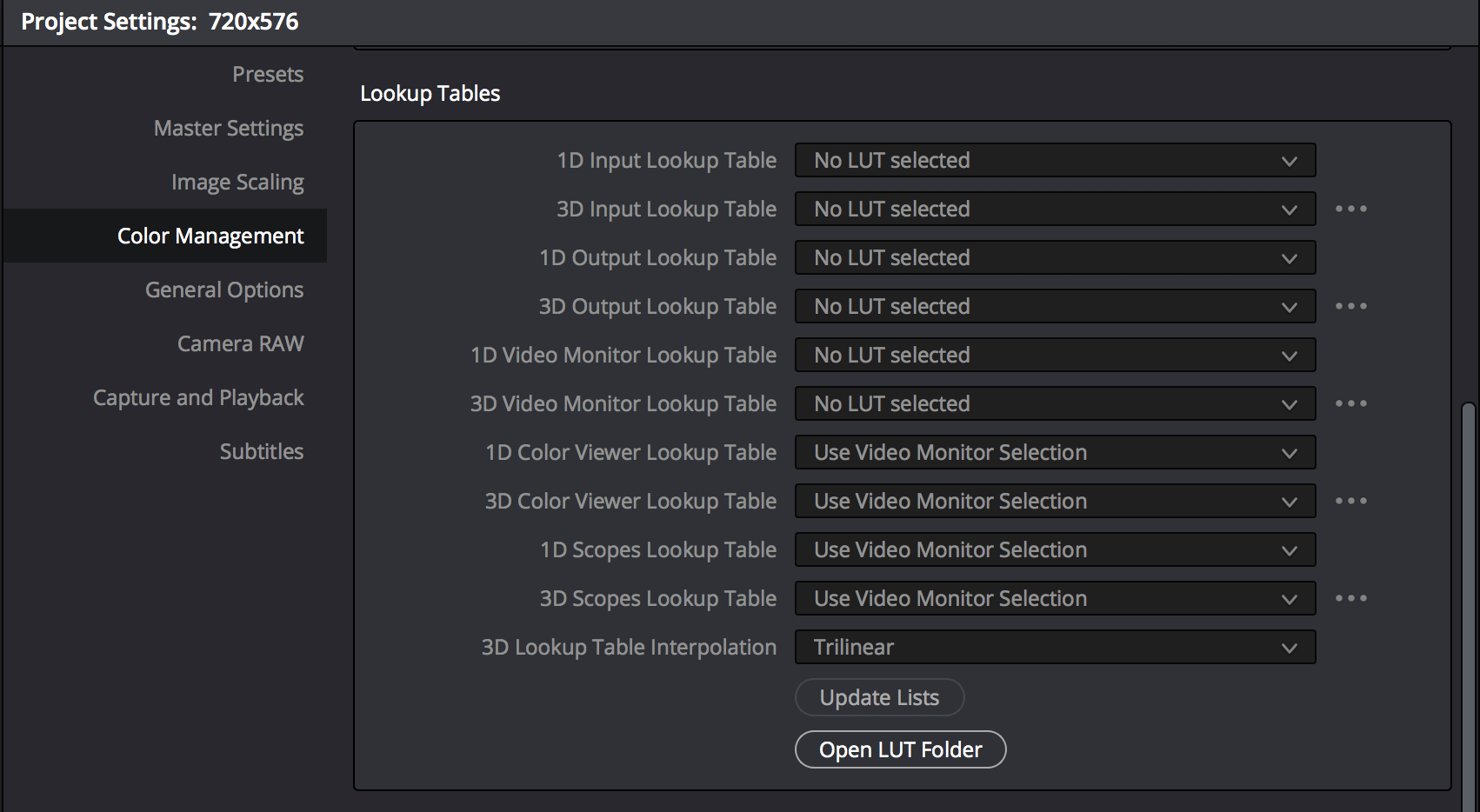Open the 1D Scopes Lookup Table dropdown
The height and width of the screenshot is (812, 1480).
pos(1055,549)
